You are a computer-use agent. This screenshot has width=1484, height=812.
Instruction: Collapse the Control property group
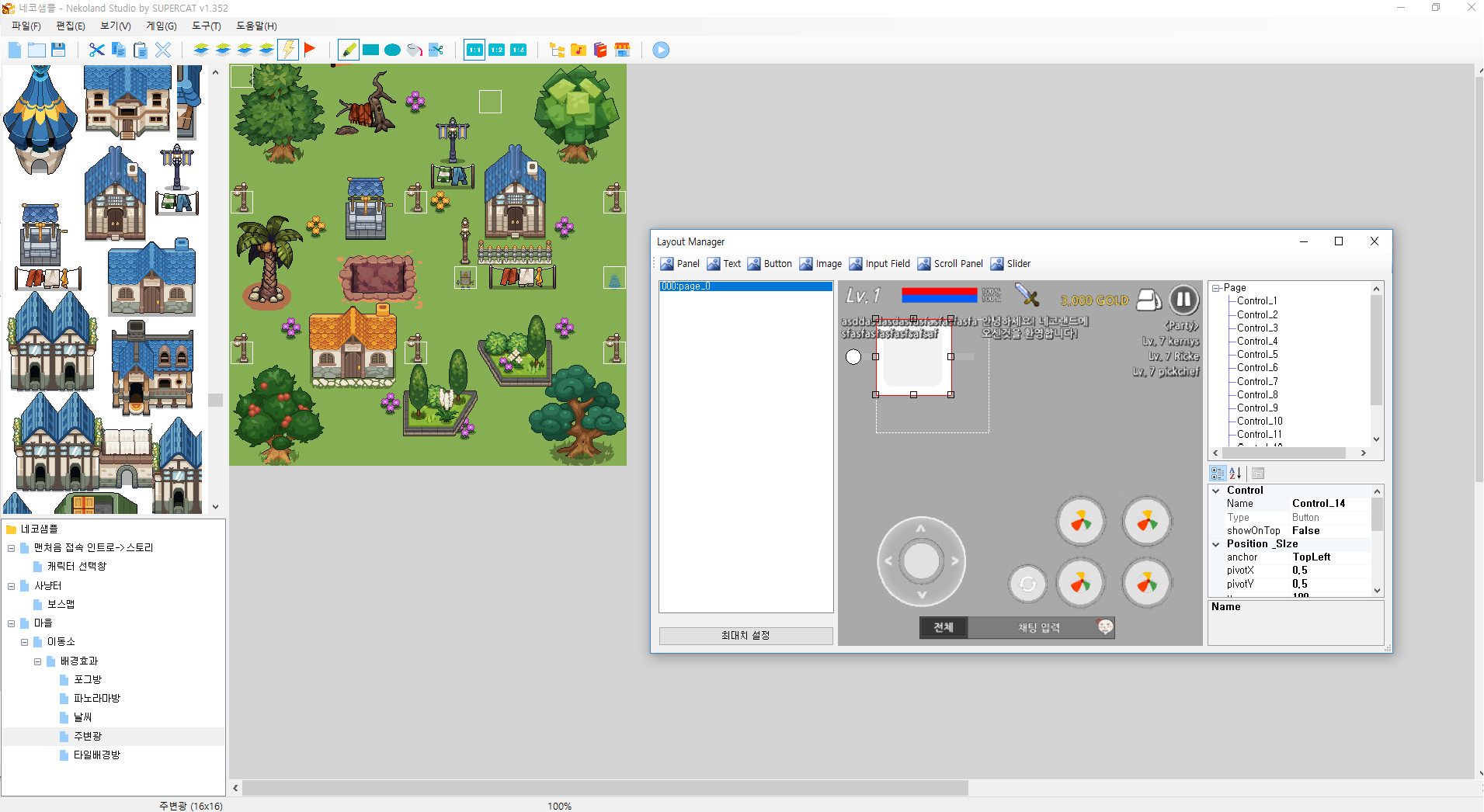(1217, 490)
